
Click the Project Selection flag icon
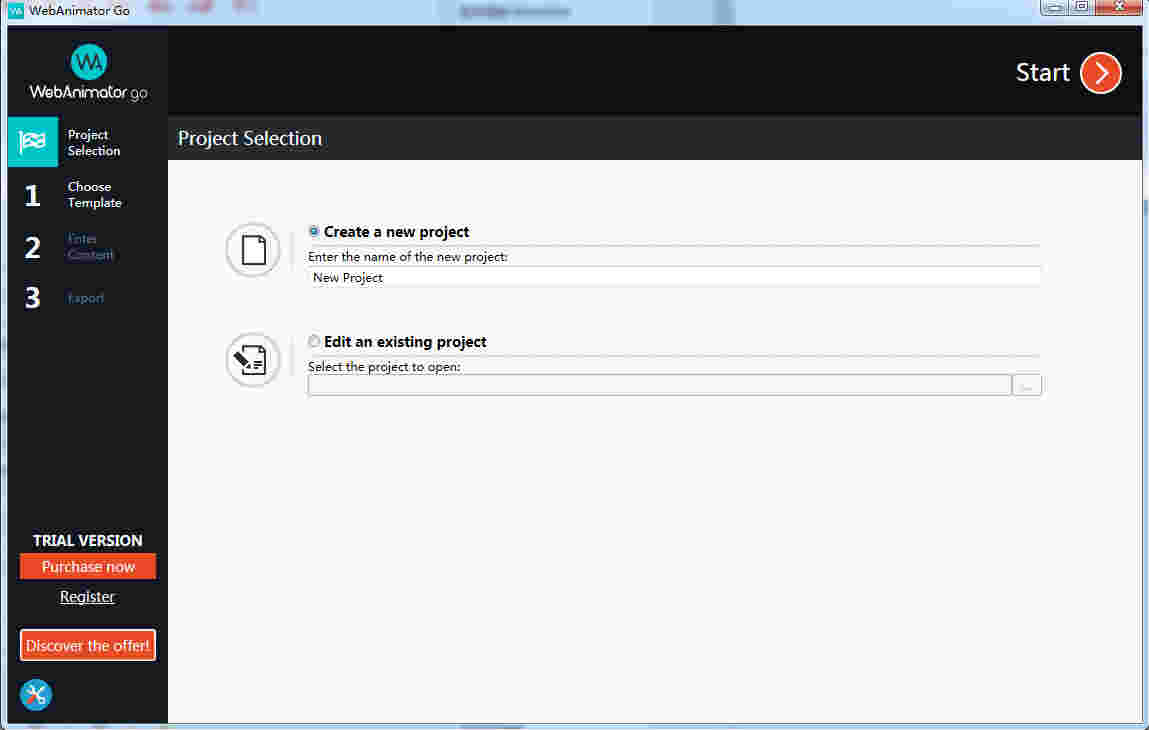32,142
